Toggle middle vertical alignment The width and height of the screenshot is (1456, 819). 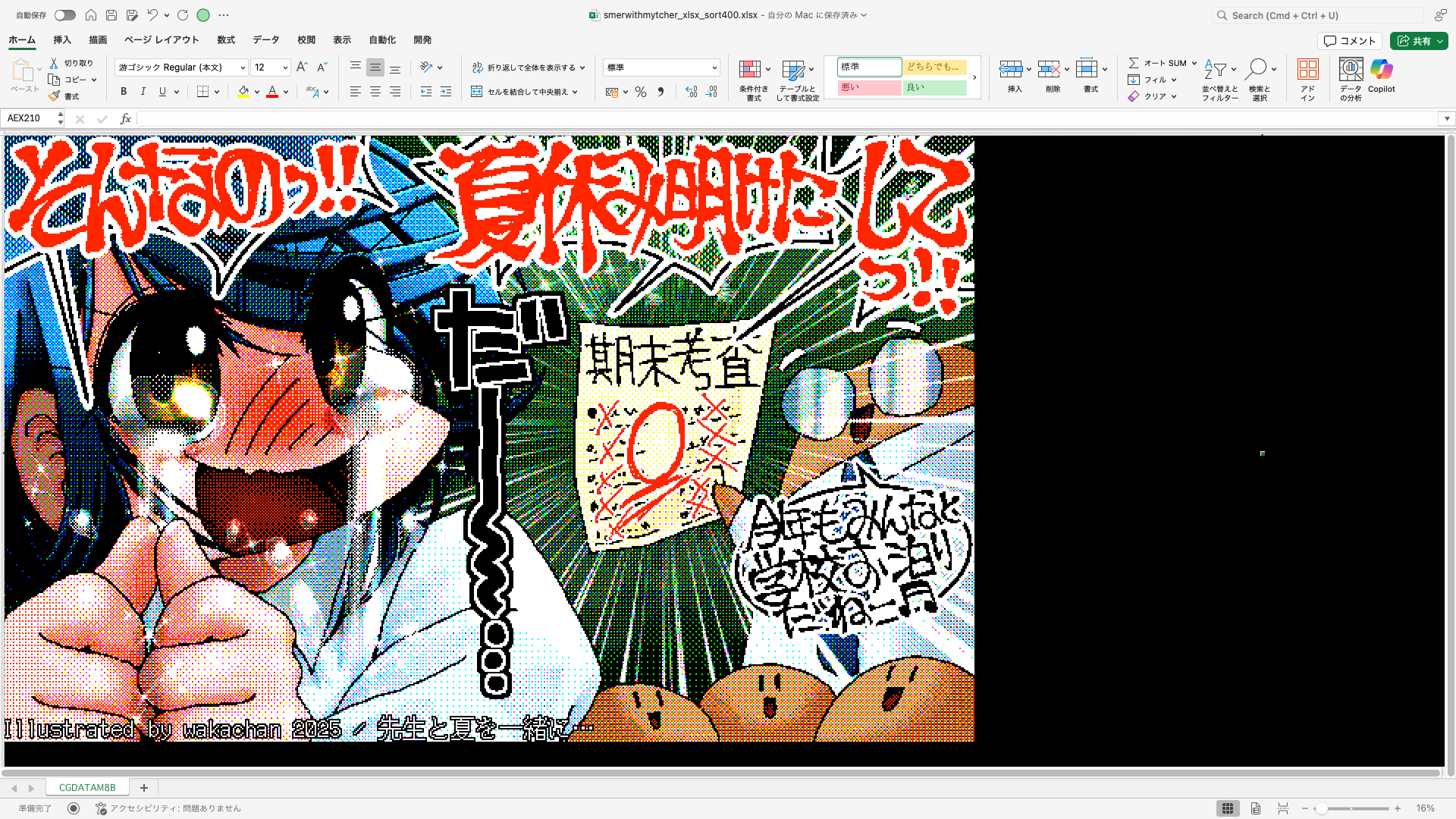375,67
